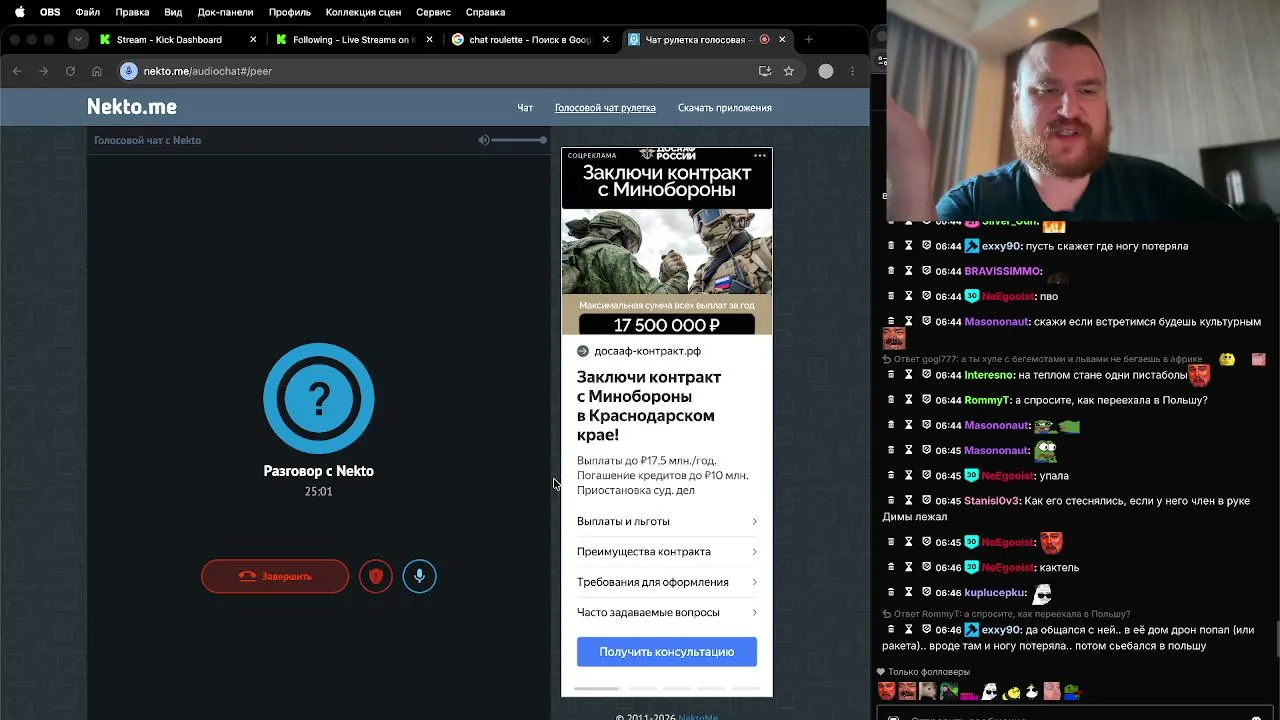Expand Выплаты и льготы section
The width and height of the screenshot is (1280, 720).
pyautogui.click(x=667, y=521)
